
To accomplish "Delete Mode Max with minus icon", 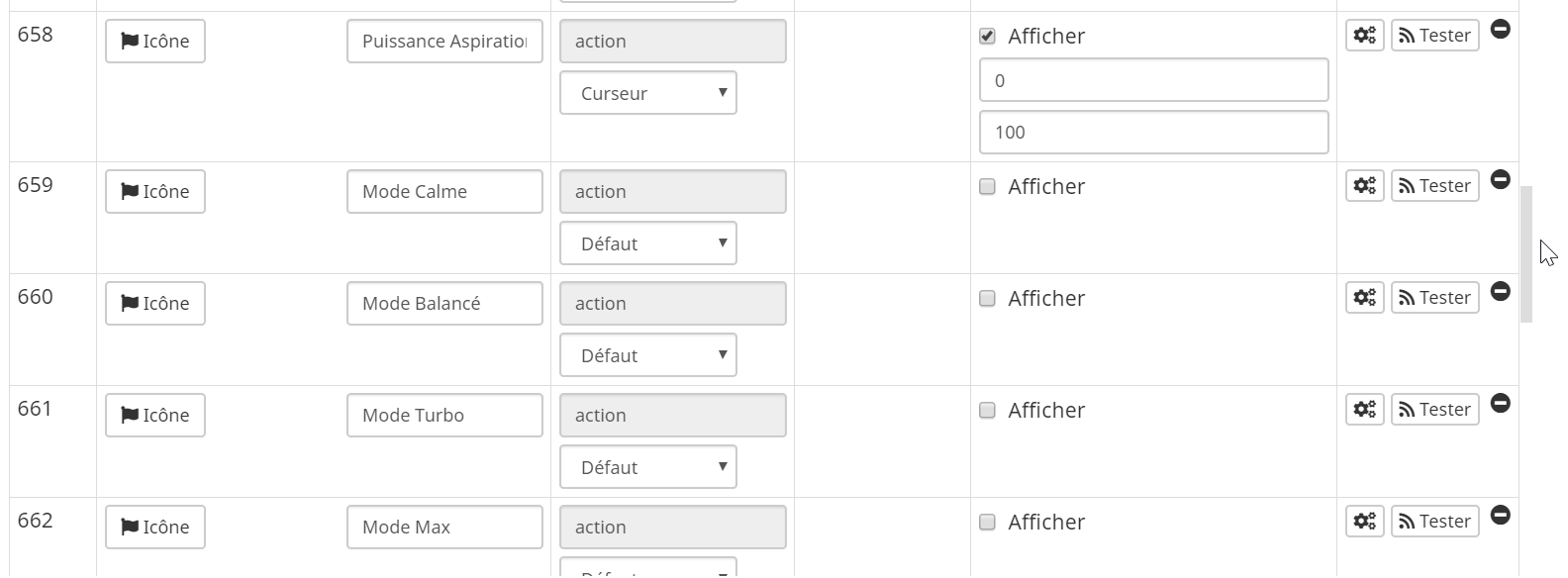I will (x=1500, y=515).
